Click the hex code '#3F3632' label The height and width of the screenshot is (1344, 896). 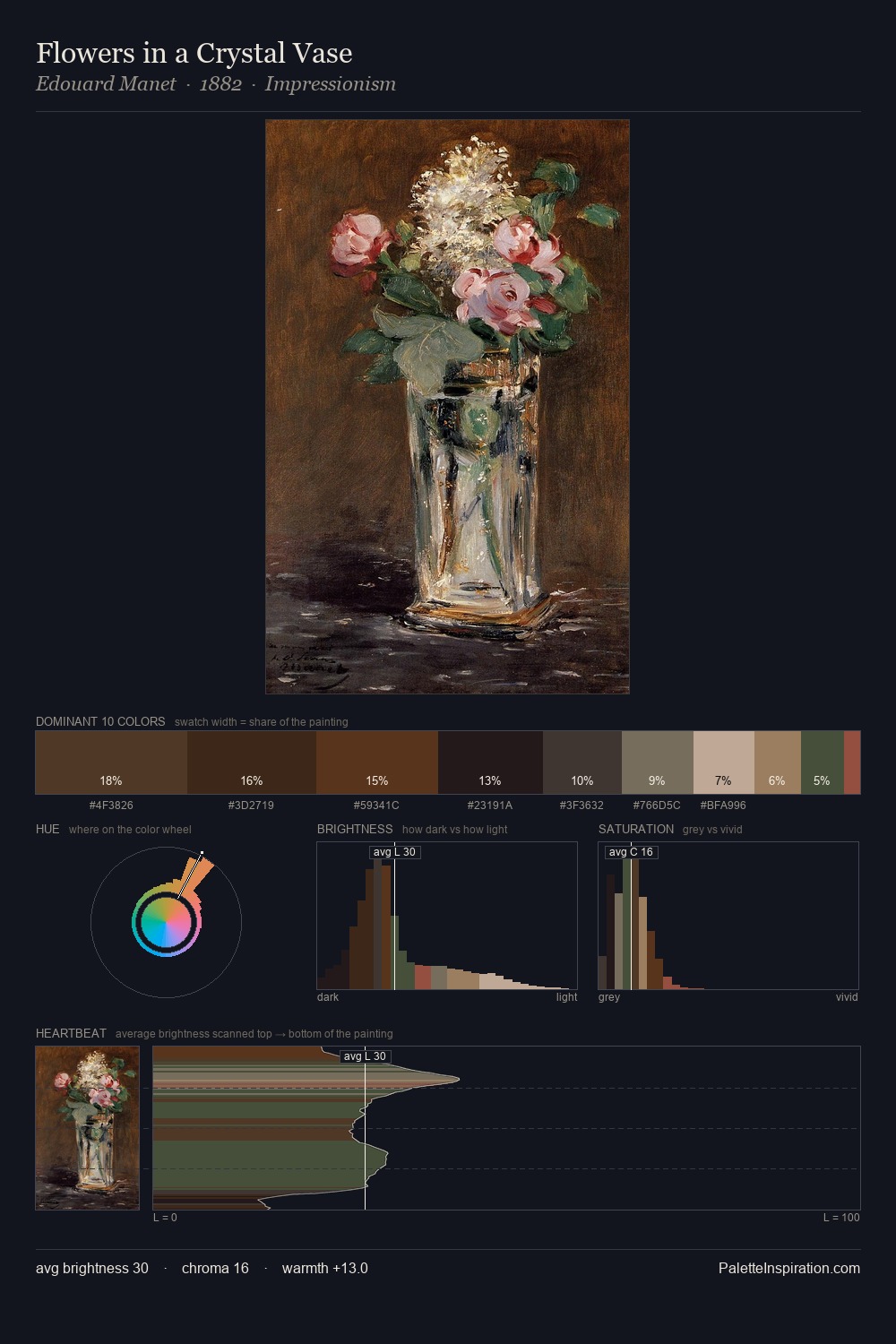(x=582, y=805)
